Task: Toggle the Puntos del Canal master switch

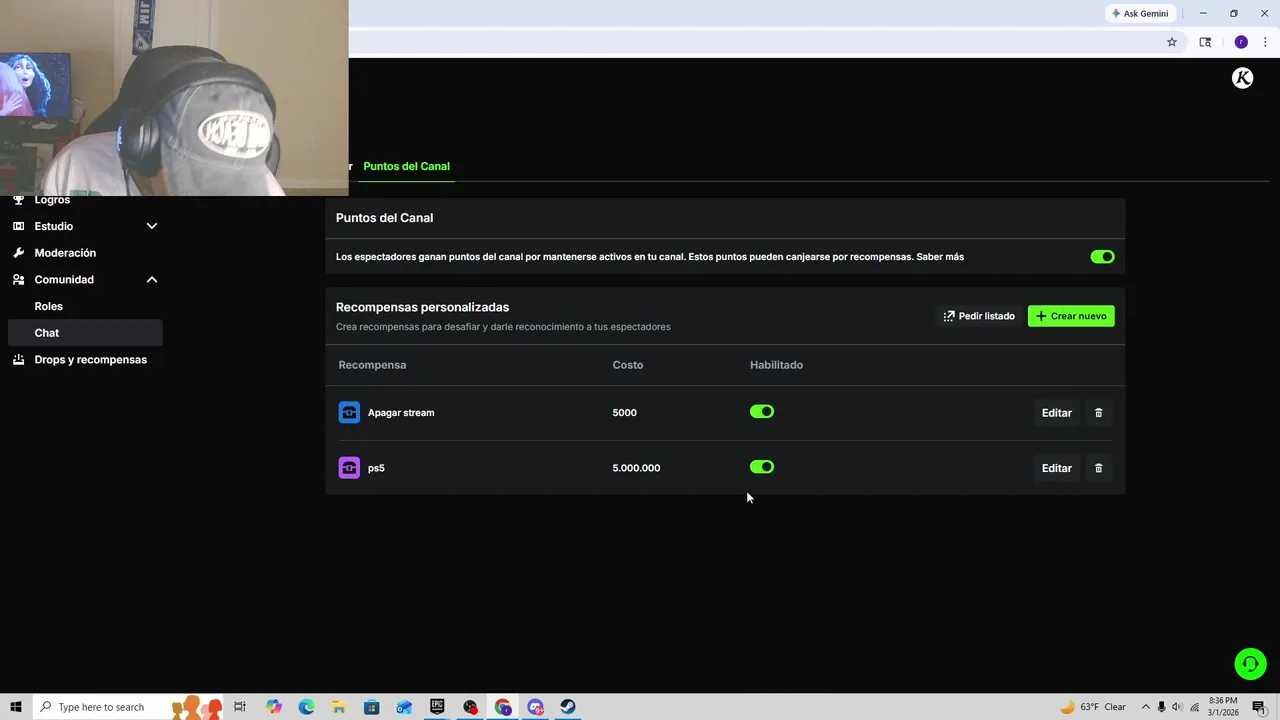Action: point(1102,257)
